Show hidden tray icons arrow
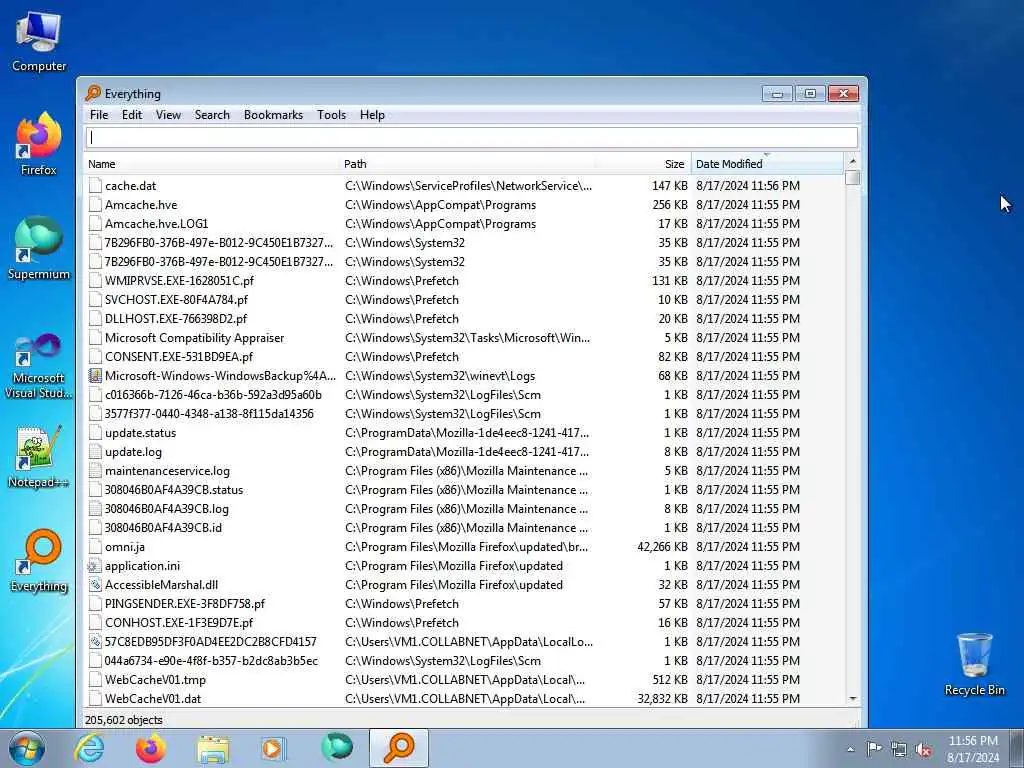The width and height of the screenshot is (1024, 768). 850,750
